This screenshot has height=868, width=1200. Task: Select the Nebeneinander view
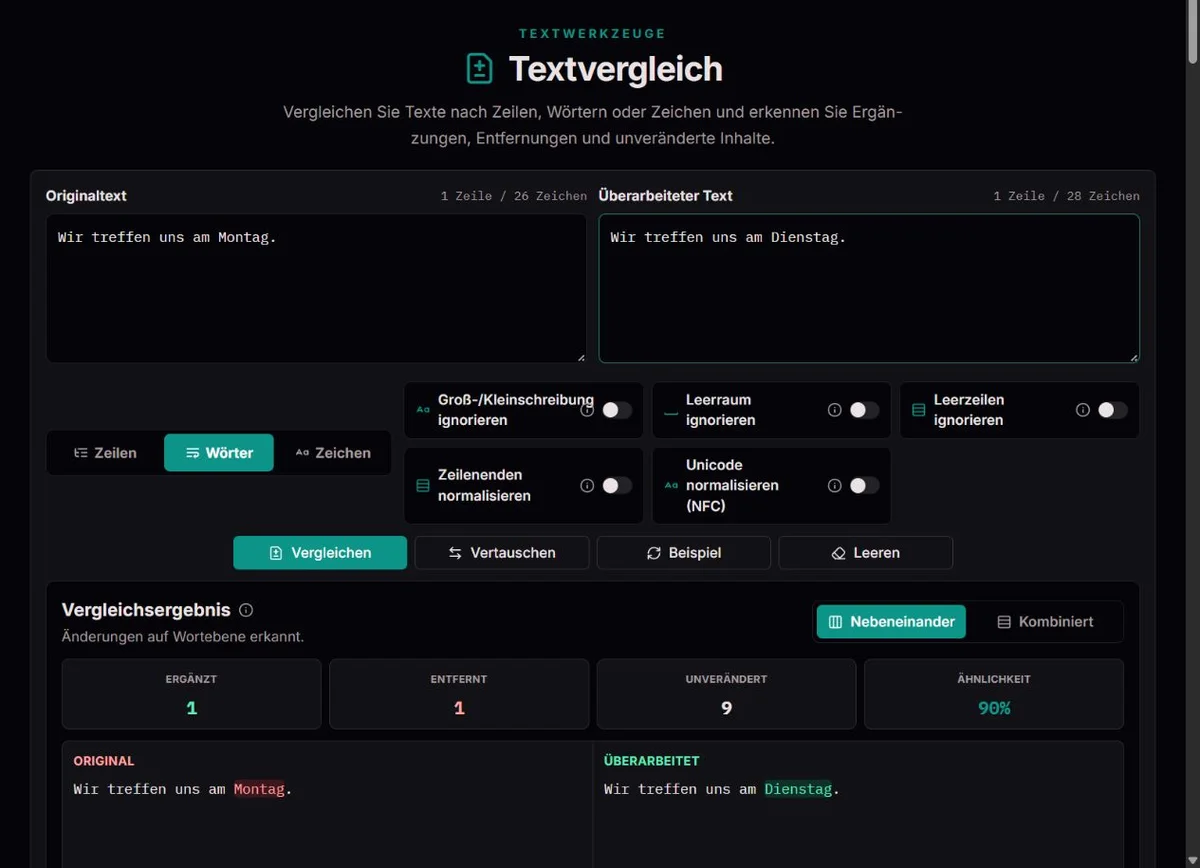891,622
